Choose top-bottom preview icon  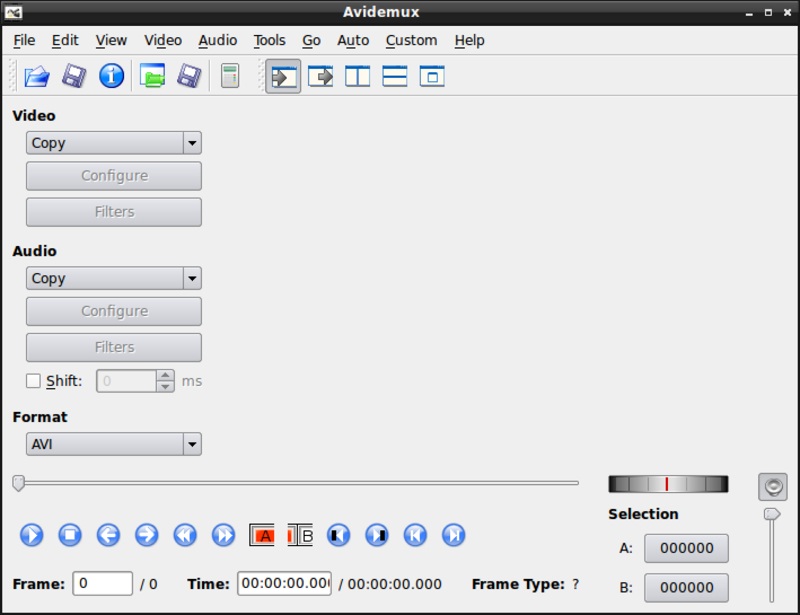[395, 77]
